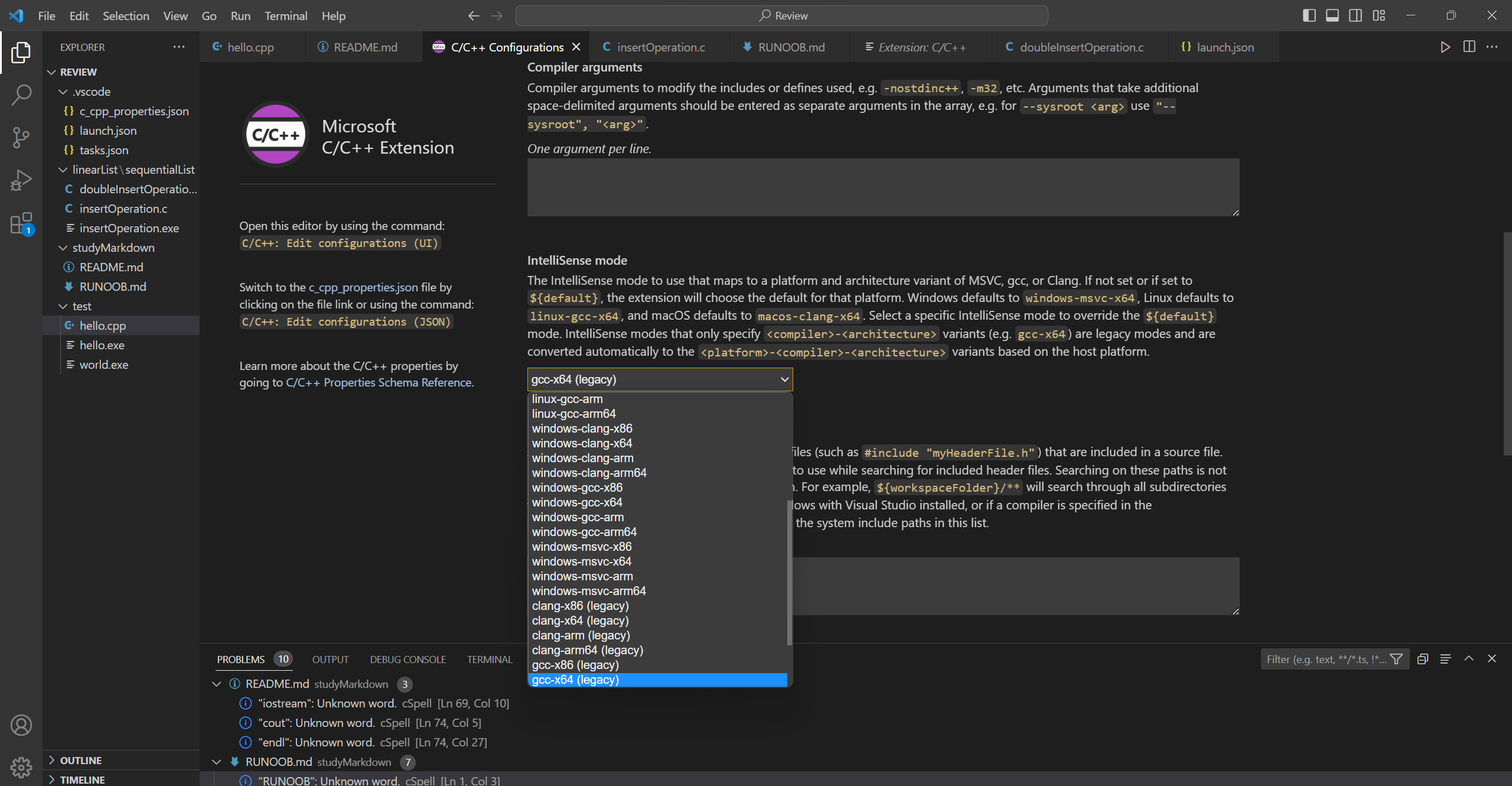The height and width of the screenshot is (786, 1512).
Task: Open the Extensions view
Action: click(21, 223)
